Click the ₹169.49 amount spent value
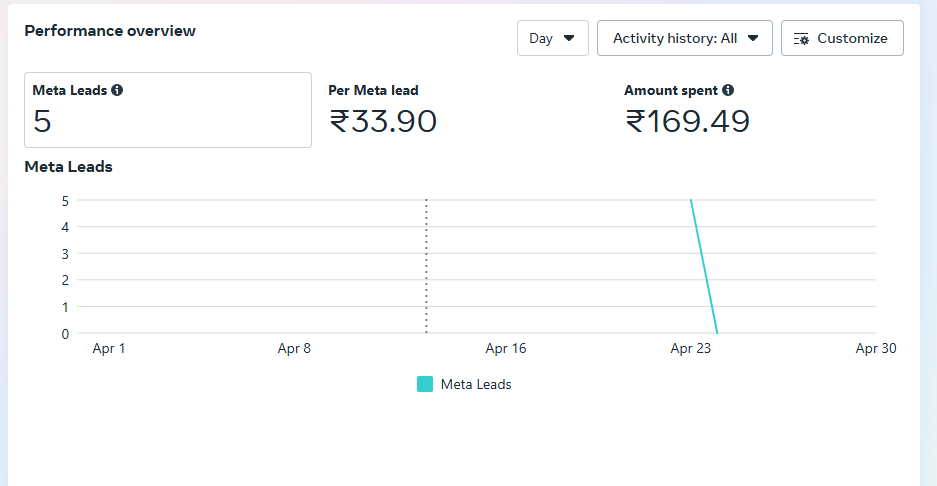 [x=687, y=121]
